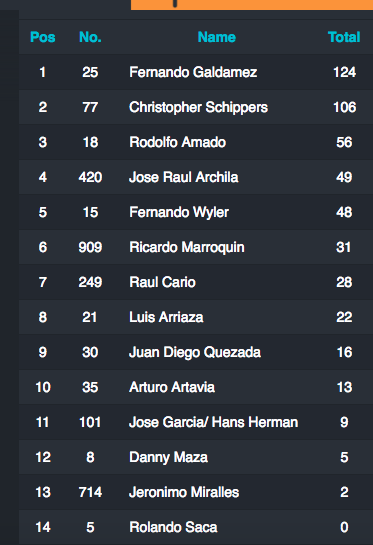Click the No. column header
This screenshot has width=373, height=545.
tap(90, 37)
